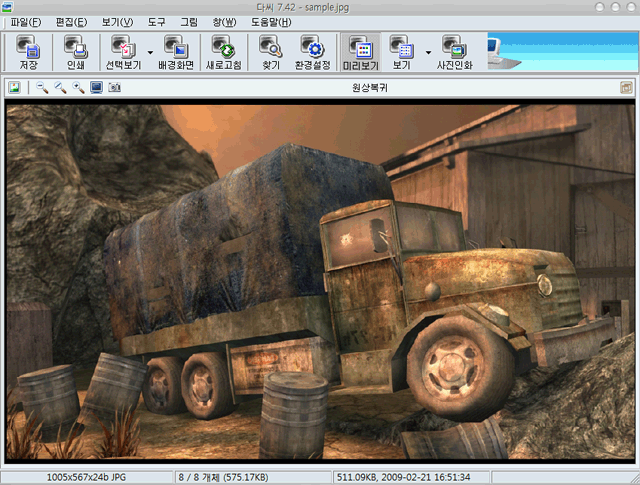Viewport: 640px width, 485px height.
Task: Open the 도움말(H) menu
Action: coord(271,22)
